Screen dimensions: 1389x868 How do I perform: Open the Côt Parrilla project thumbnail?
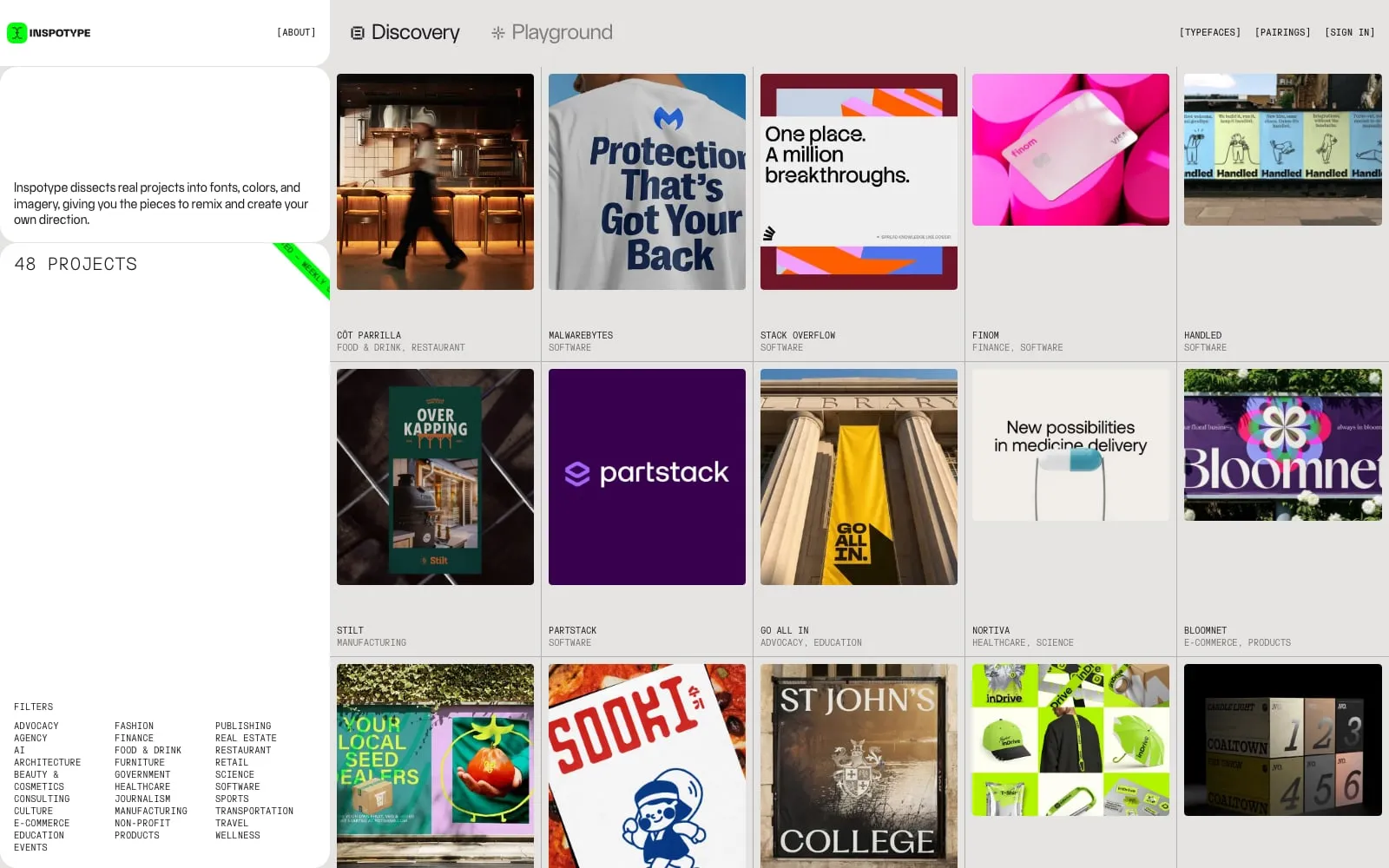click(x=435, y=181)
